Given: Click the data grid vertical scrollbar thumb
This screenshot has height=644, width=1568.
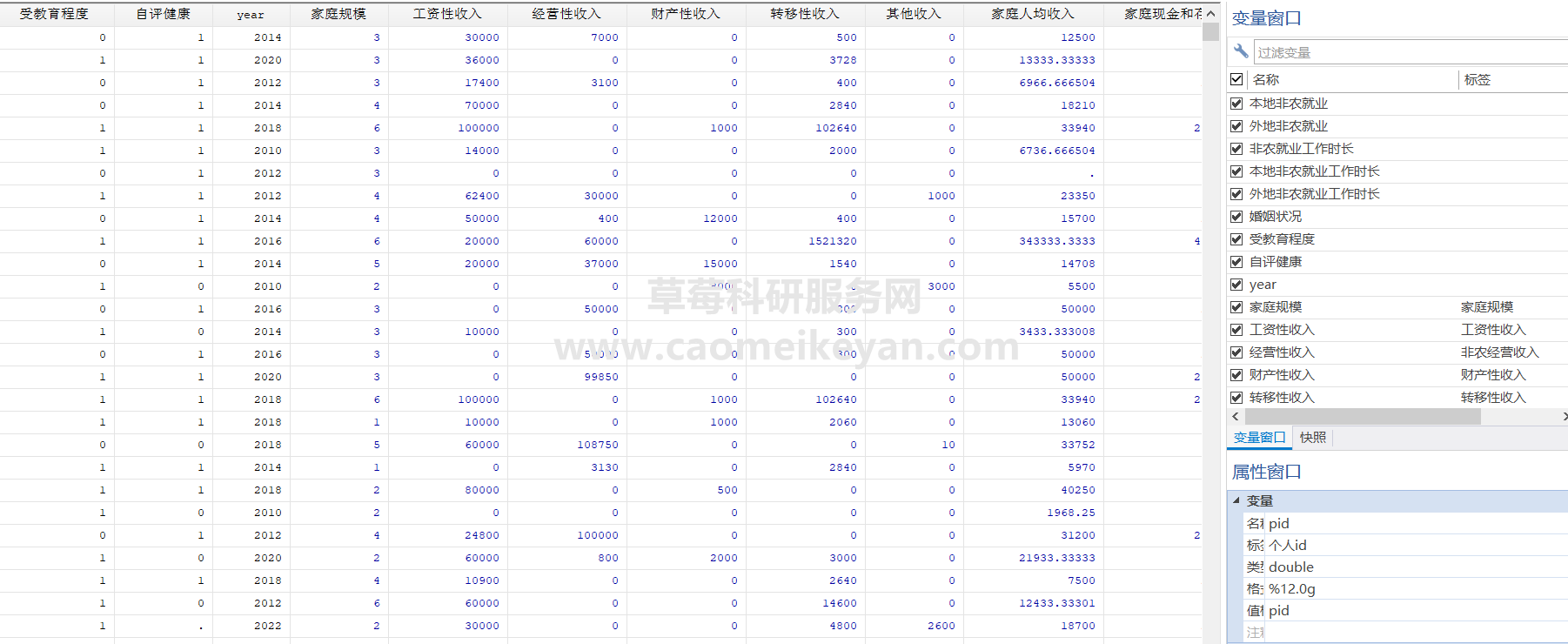Looking at the screenshot, I should coord(1210,32).
